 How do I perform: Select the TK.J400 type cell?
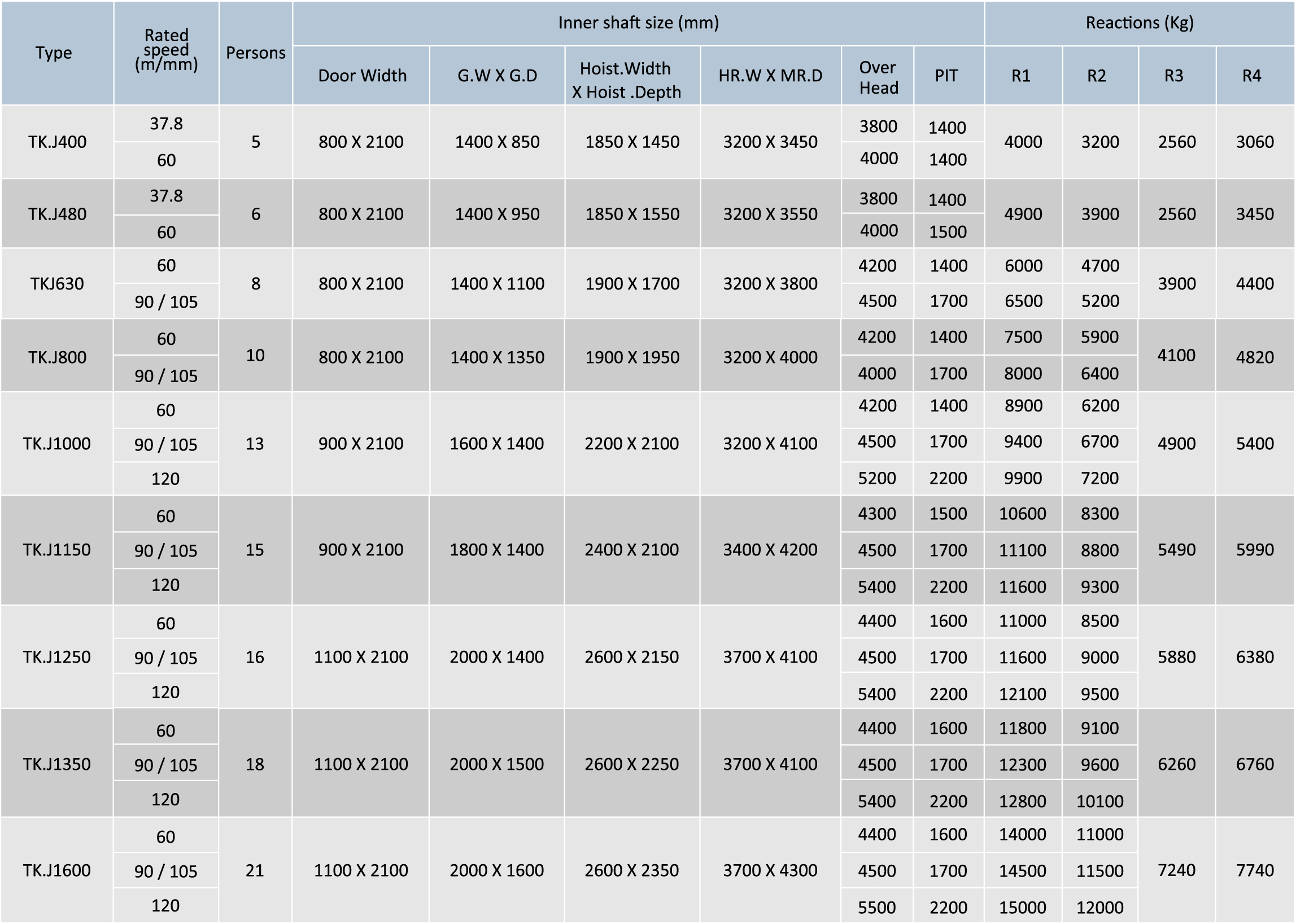[x=57, y=142]
